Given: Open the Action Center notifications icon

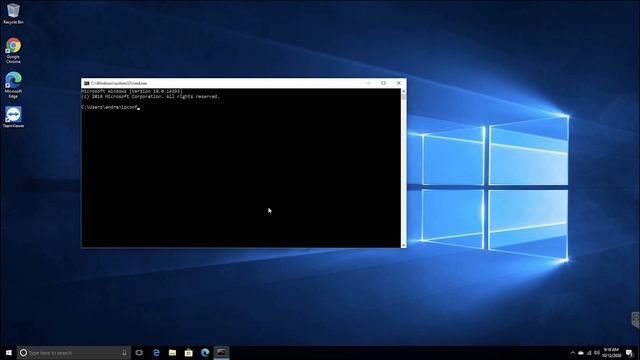Looking at the screenshot, I should pyautogui.click(x=629, y=353).
